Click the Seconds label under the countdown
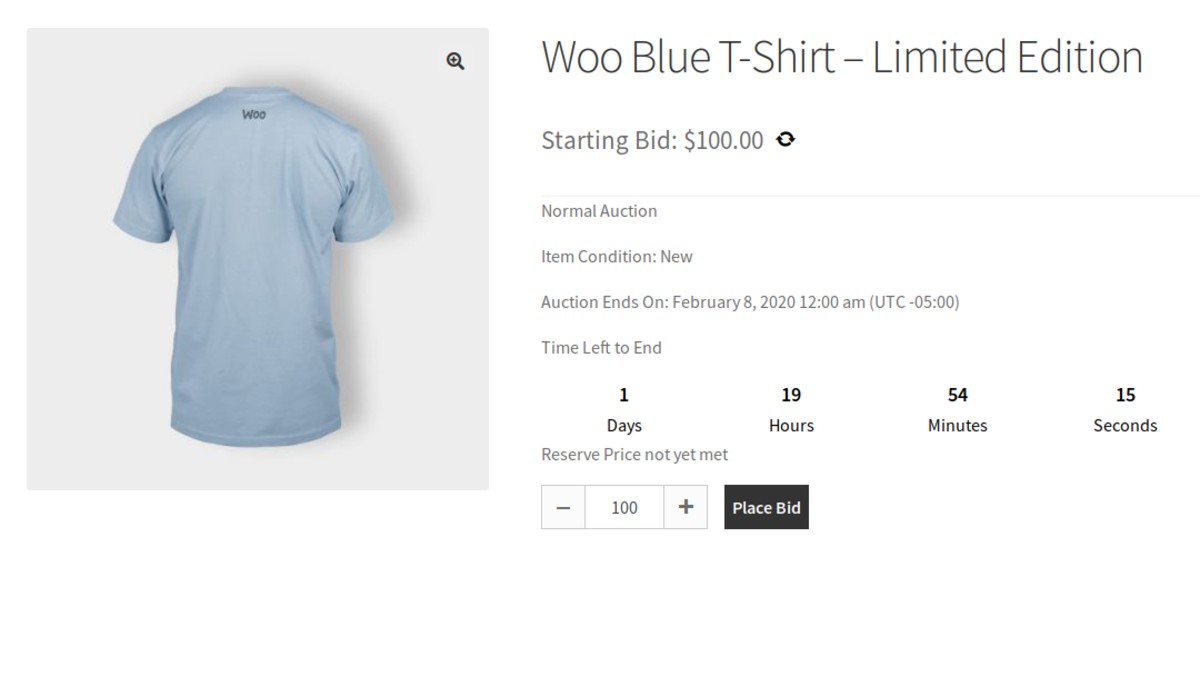This screenshot has width=1200, height=676. pyautogui.click(x=1125, y=426)
